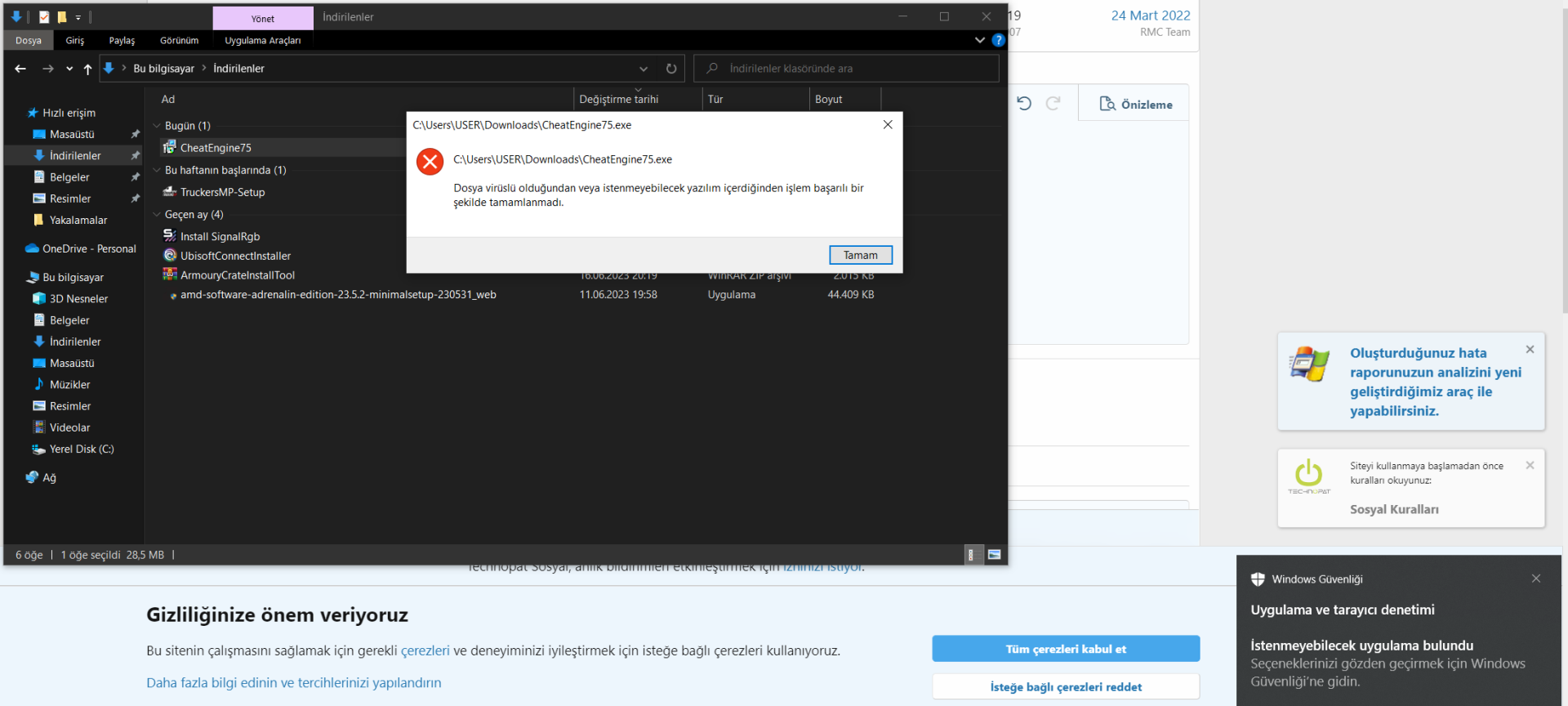The width and height of the screenshot is (1568, 706).
Task: Open the address bar history dropdown
Action: point(644,69)
